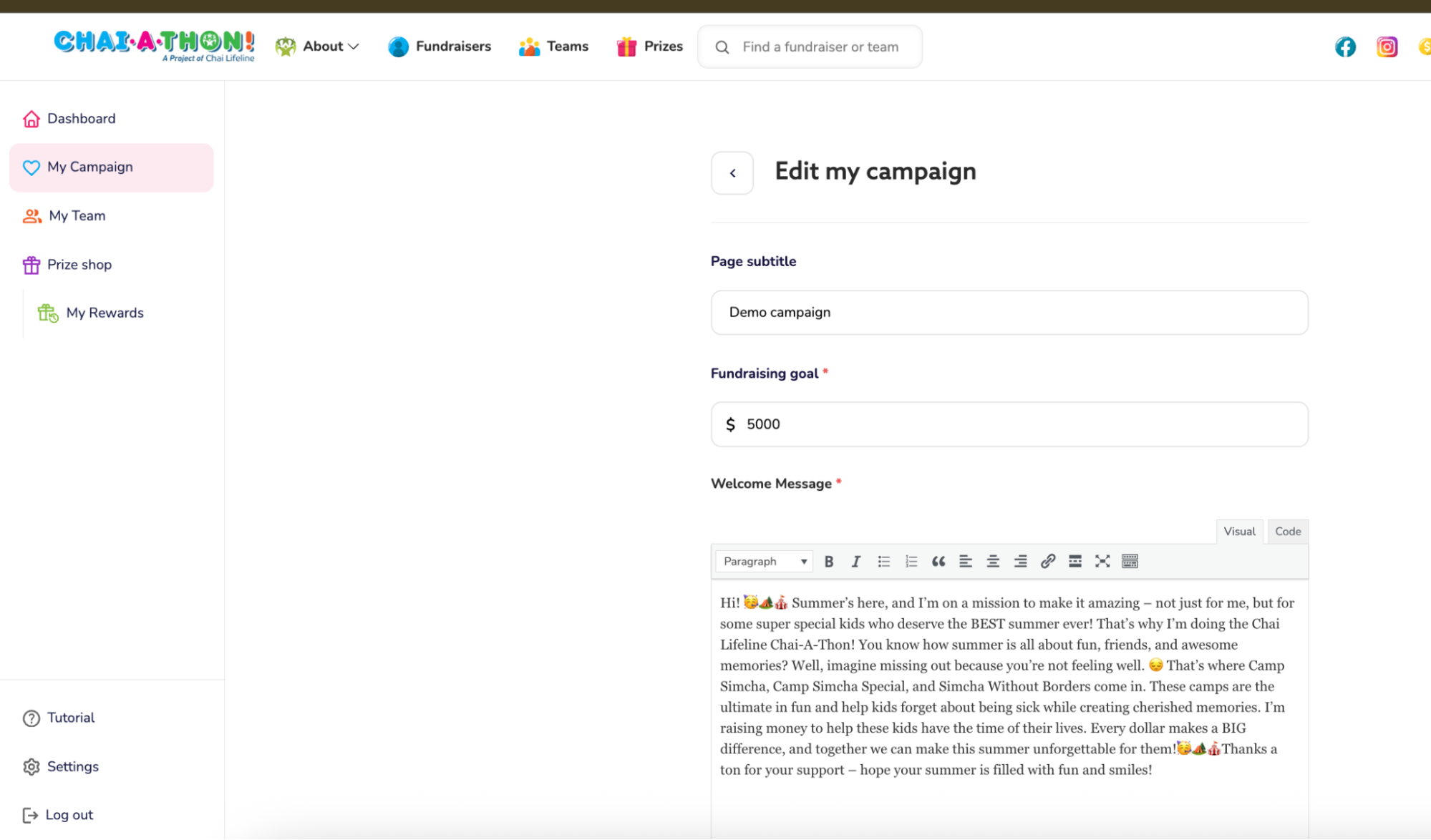Align text to the right

point(1020,562)
